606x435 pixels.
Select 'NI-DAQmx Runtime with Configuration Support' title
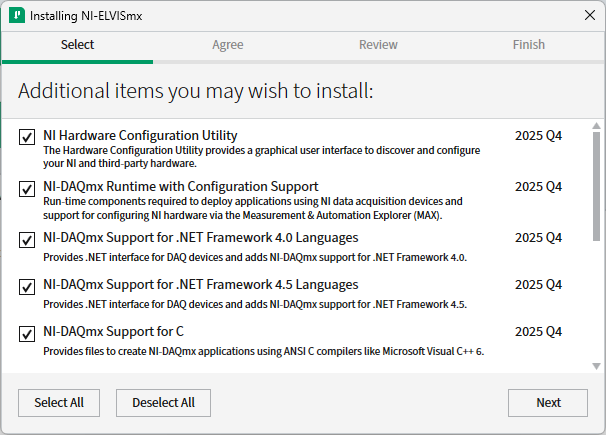pyautogui.click(x=180, y=186)
